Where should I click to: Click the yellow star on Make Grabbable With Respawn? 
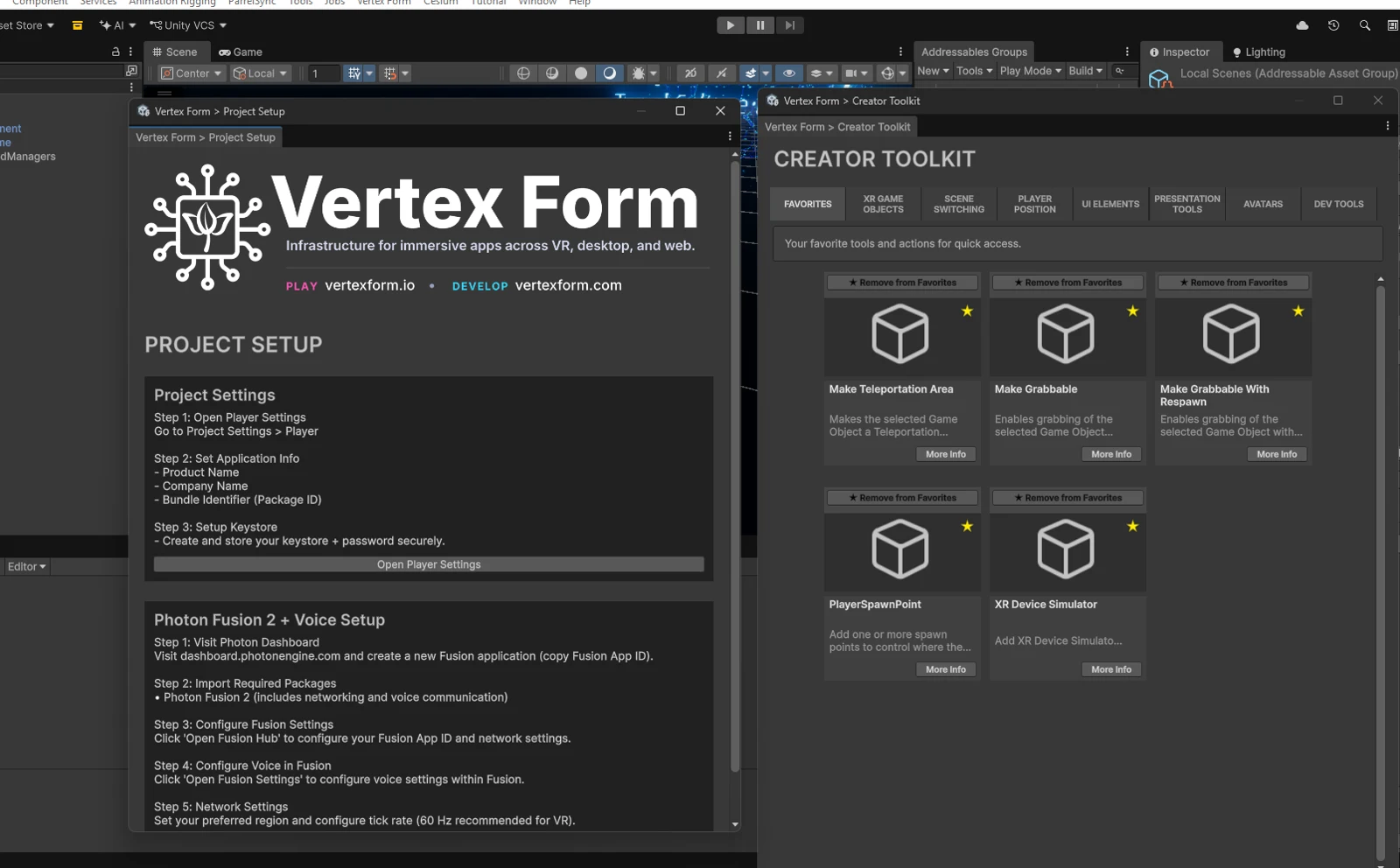click(1298, 311)
